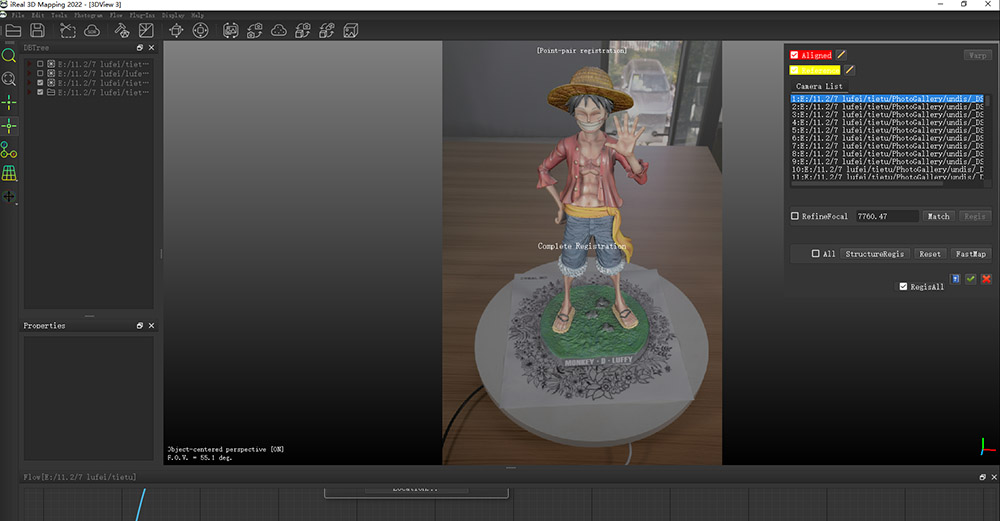The height and width of the screenshot is (521, 1000).
Task: Click the FastMap button
Action: pos(971,254)
